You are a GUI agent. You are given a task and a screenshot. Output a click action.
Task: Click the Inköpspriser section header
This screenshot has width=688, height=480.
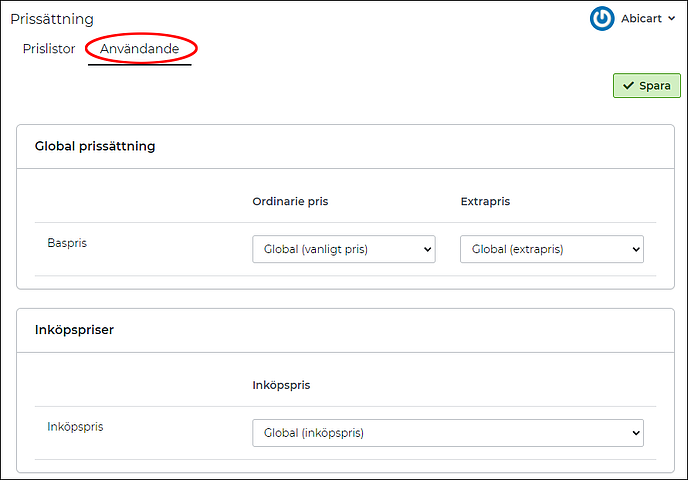point(74,330)
